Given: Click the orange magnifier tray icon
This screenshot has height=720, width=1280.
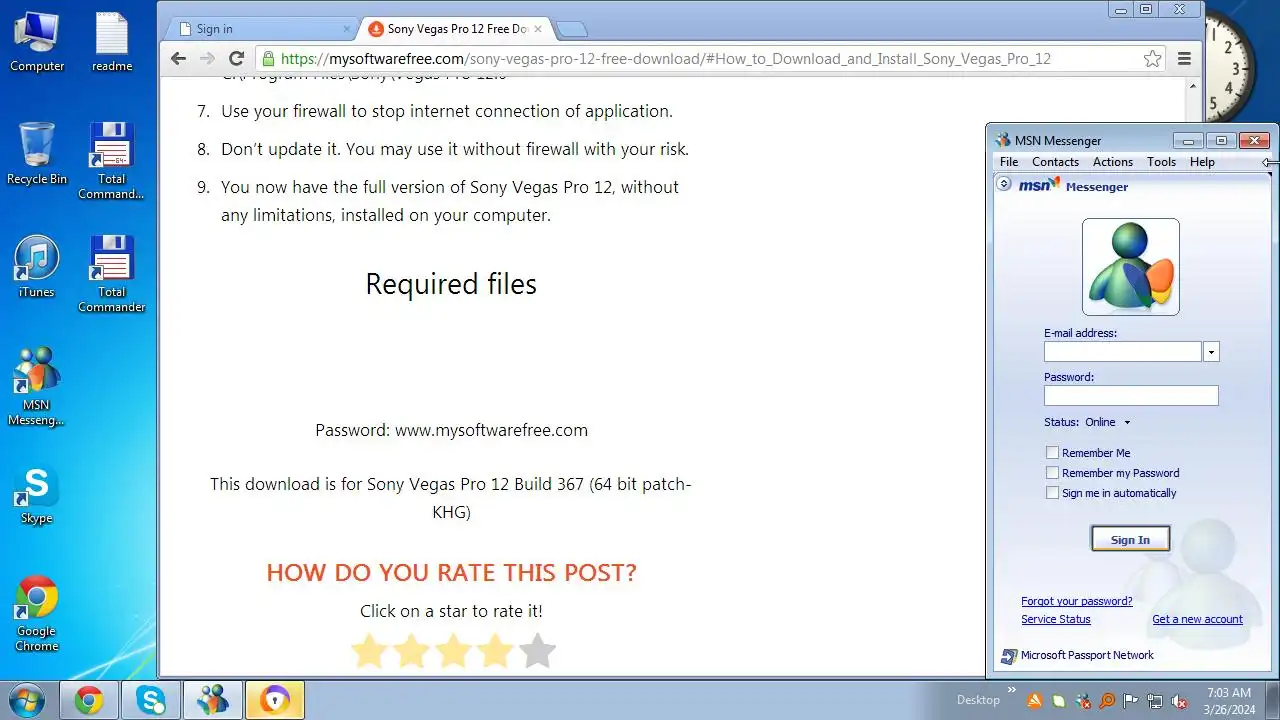Looking at the screenshot, I should coord(1107,701).
